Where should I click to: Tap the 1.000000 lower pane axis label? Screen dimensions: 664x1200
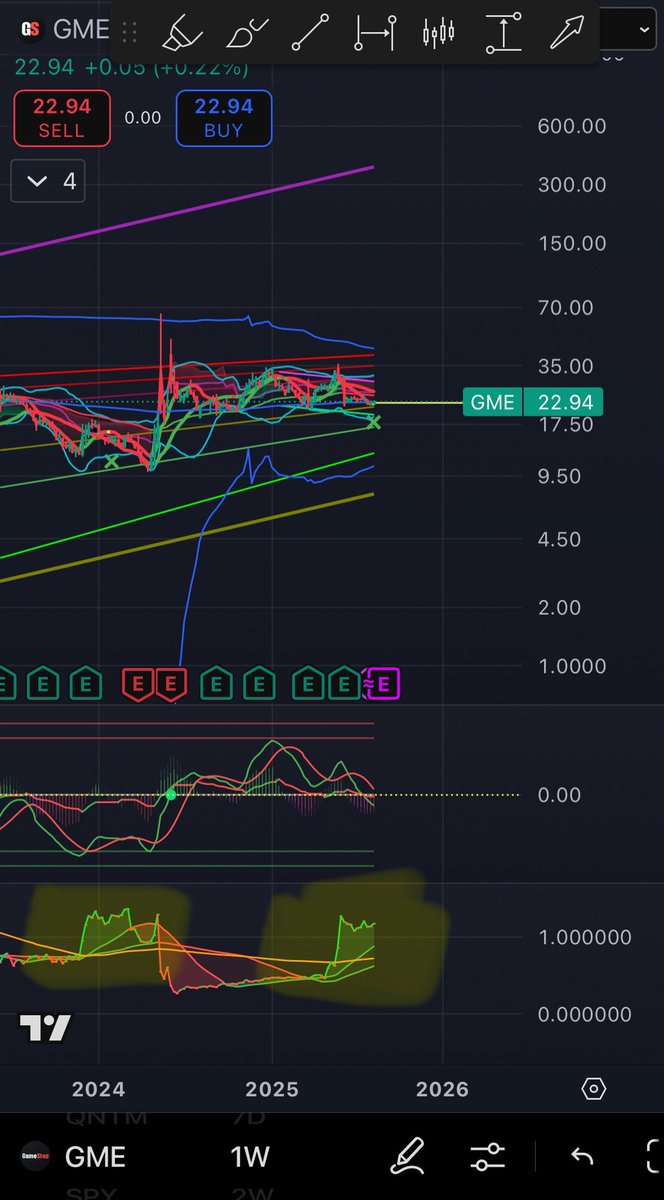(584, 938)
